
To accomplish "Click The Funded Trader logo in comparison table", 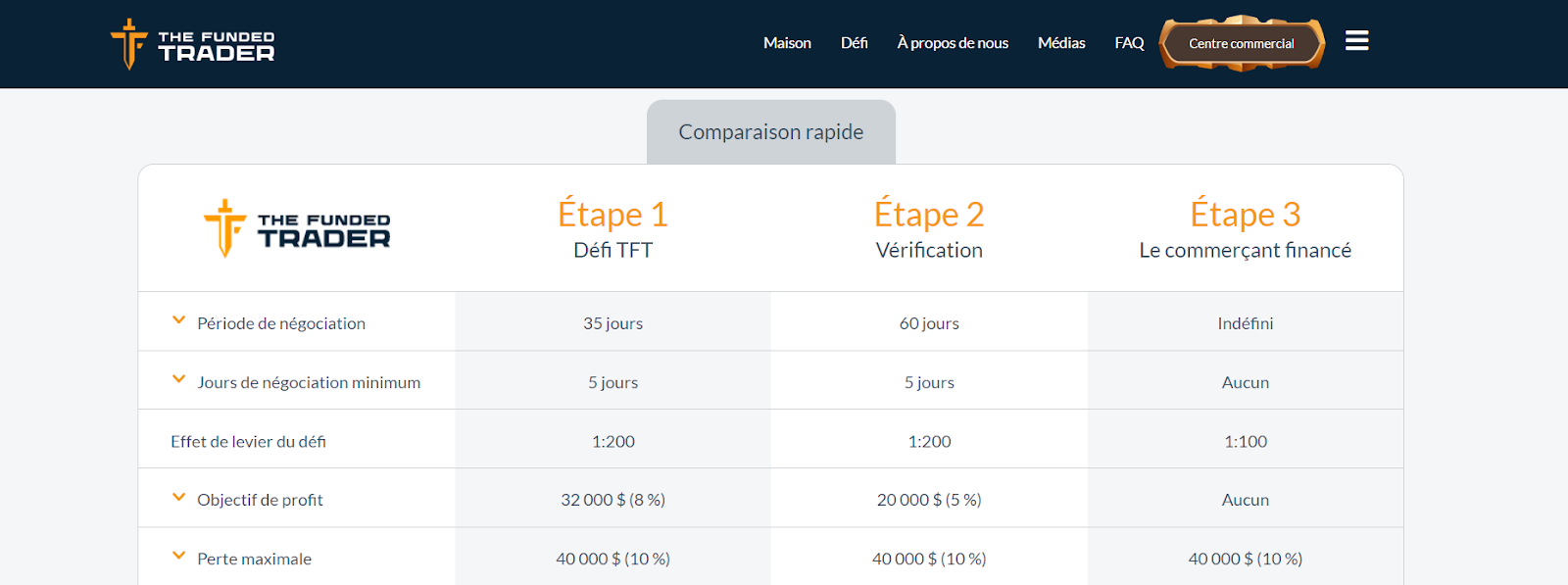I will [297, 228].
